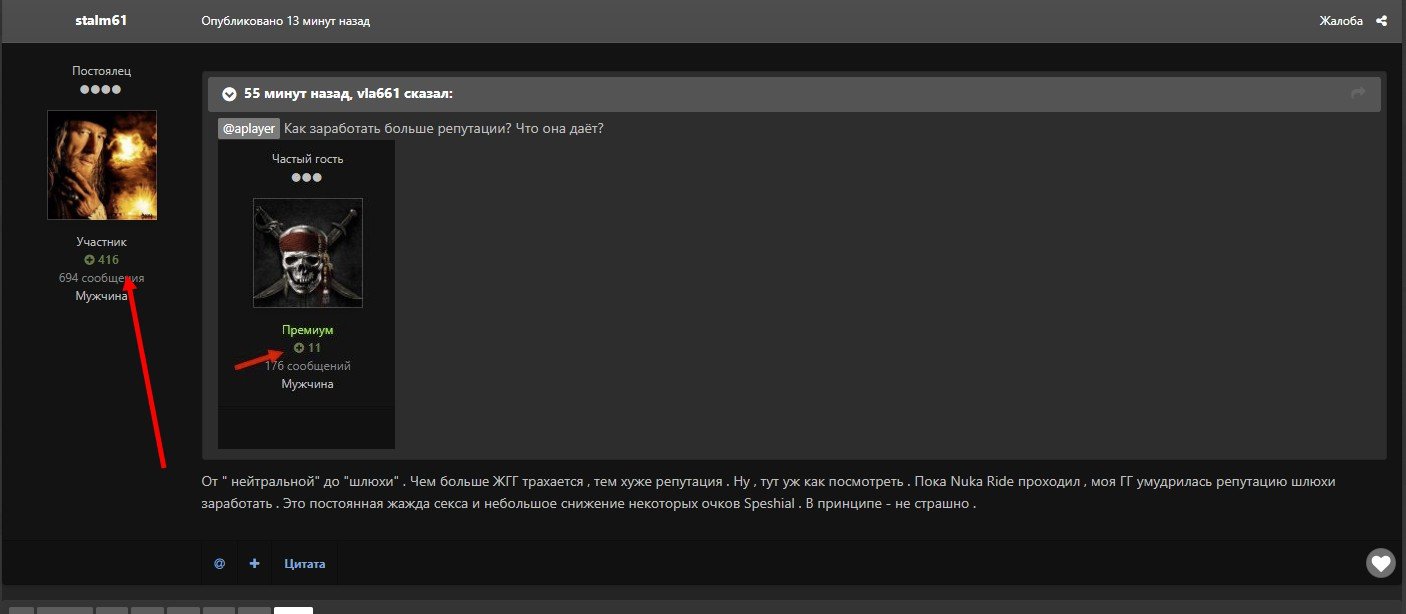The image size is (1406, 614).
Task: Click the "Опубликовано 13 минут назад" timestamp
Action: pos(285,21)
